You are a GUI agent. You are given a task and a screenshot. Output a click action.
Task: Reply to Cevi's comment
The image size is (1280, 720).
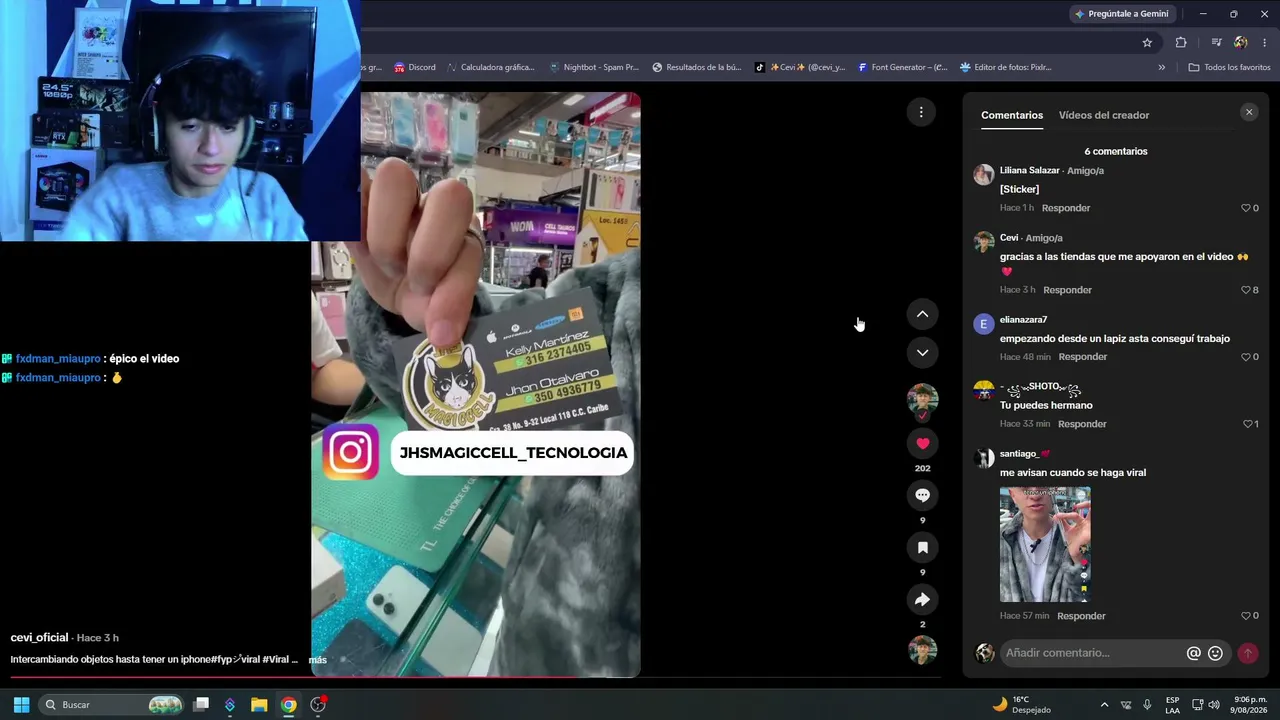1067,290
